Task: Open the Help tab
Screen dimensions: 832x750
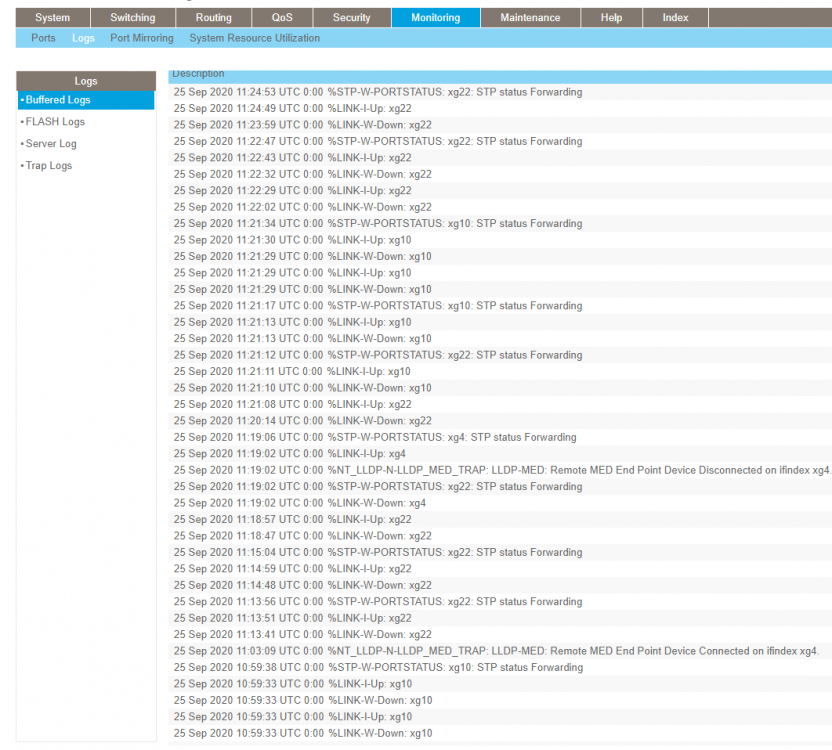Action: click(x=611, y=18)
